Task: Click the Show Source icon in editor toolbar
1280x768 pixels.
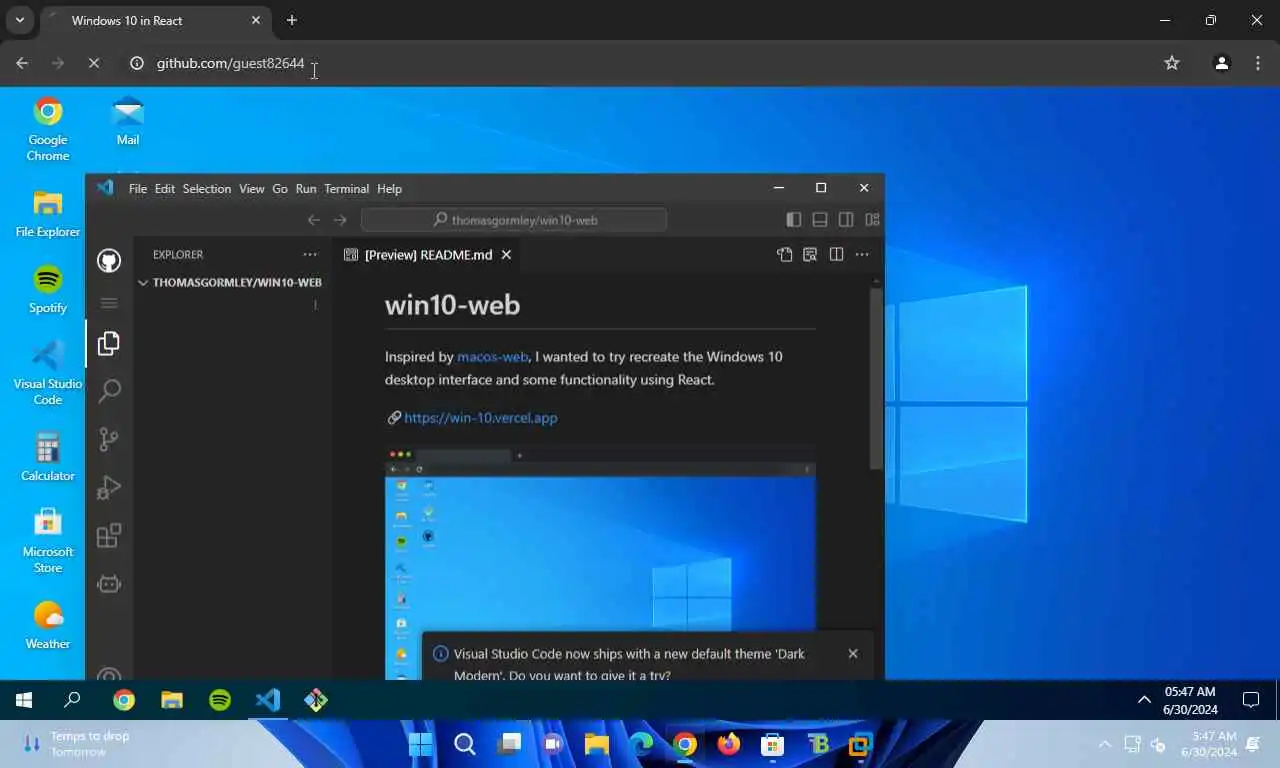Action: point(784,255)
